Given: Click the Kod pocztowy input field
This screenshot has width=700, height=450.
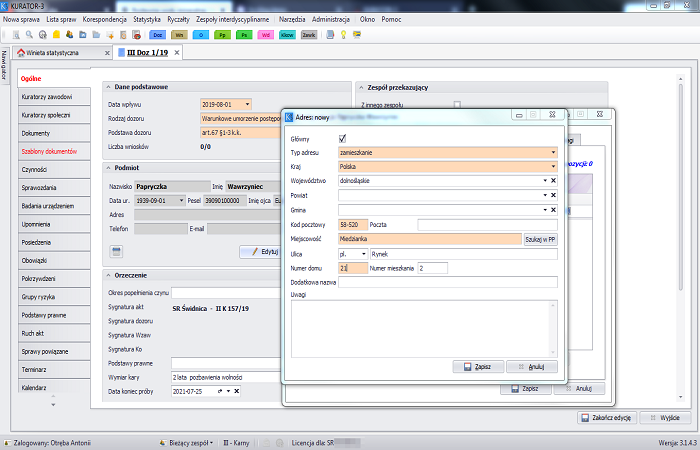Looking at the screenshot, I should point(353,225).
